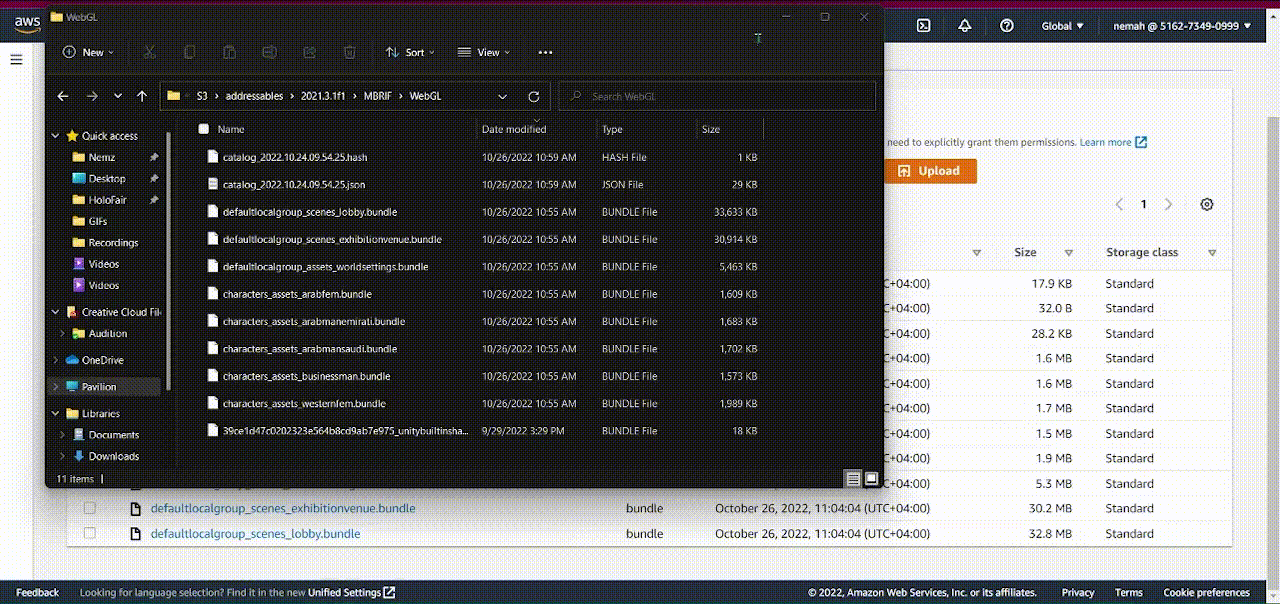Go up one folder level arrow
The image size is (1280, 604).
click(142, 97)
